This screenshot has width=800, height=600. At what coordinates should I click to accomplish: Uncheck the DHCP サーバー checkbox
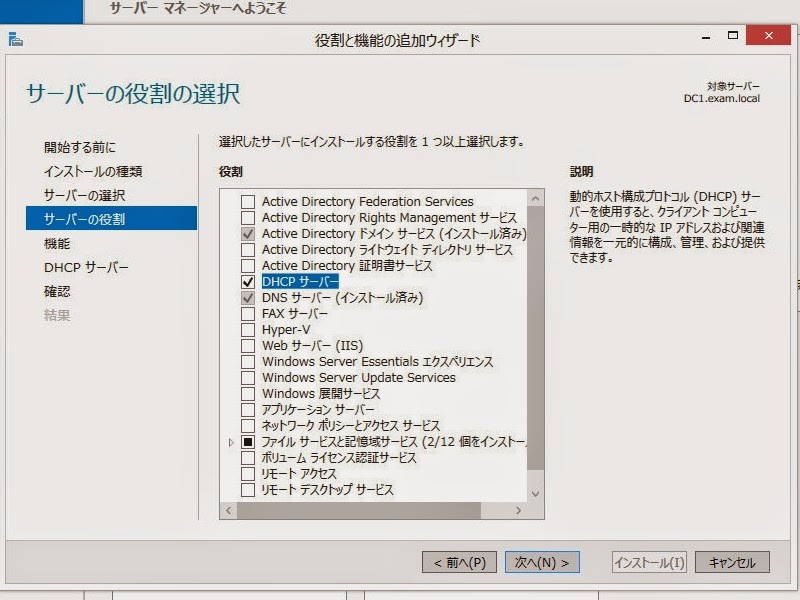(248, 282)
